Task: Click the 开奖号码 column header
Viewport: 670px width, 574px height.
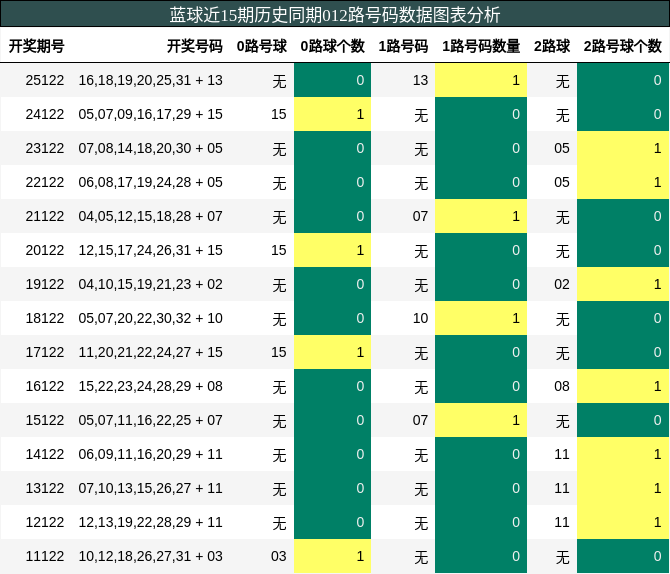Action: 195,46
